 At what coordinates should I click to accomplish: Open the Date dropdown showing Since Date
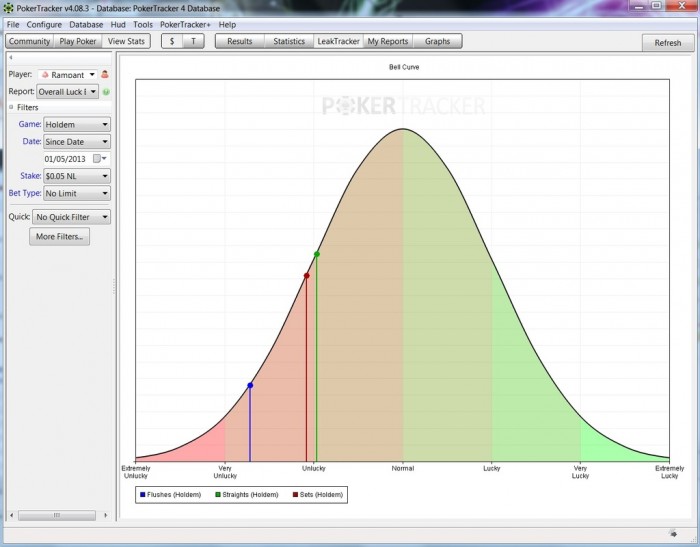click(x=77, y=142)
